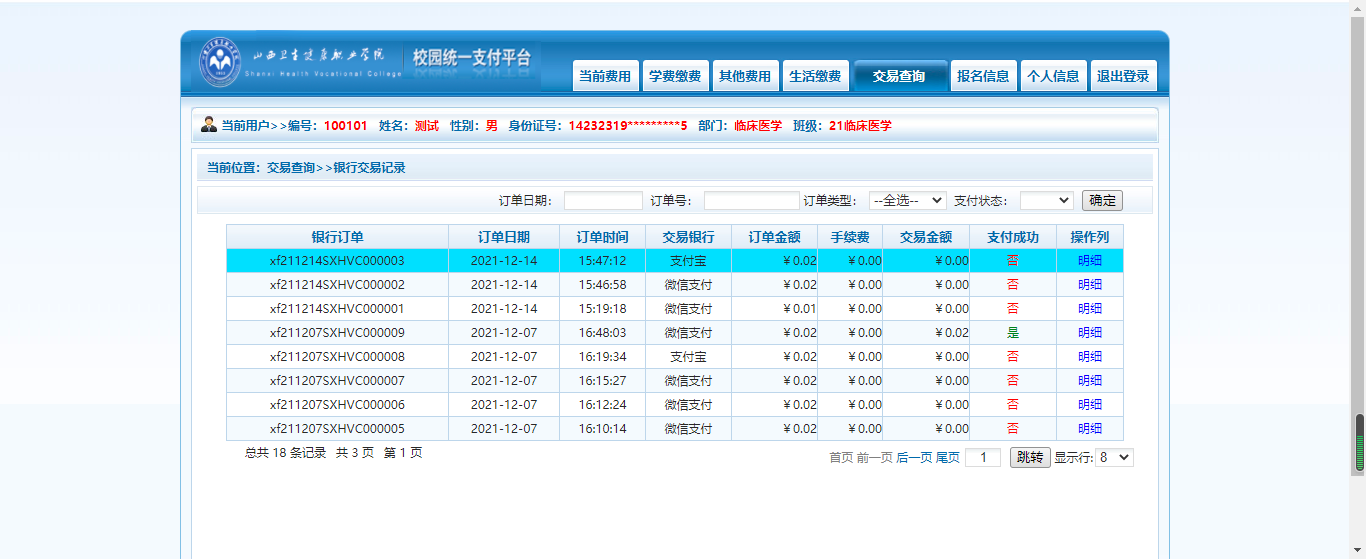The width and height of the screenshot is (1366, 559).
Task: Click the 订单日期 input field
Action: [x=603, y=200]
